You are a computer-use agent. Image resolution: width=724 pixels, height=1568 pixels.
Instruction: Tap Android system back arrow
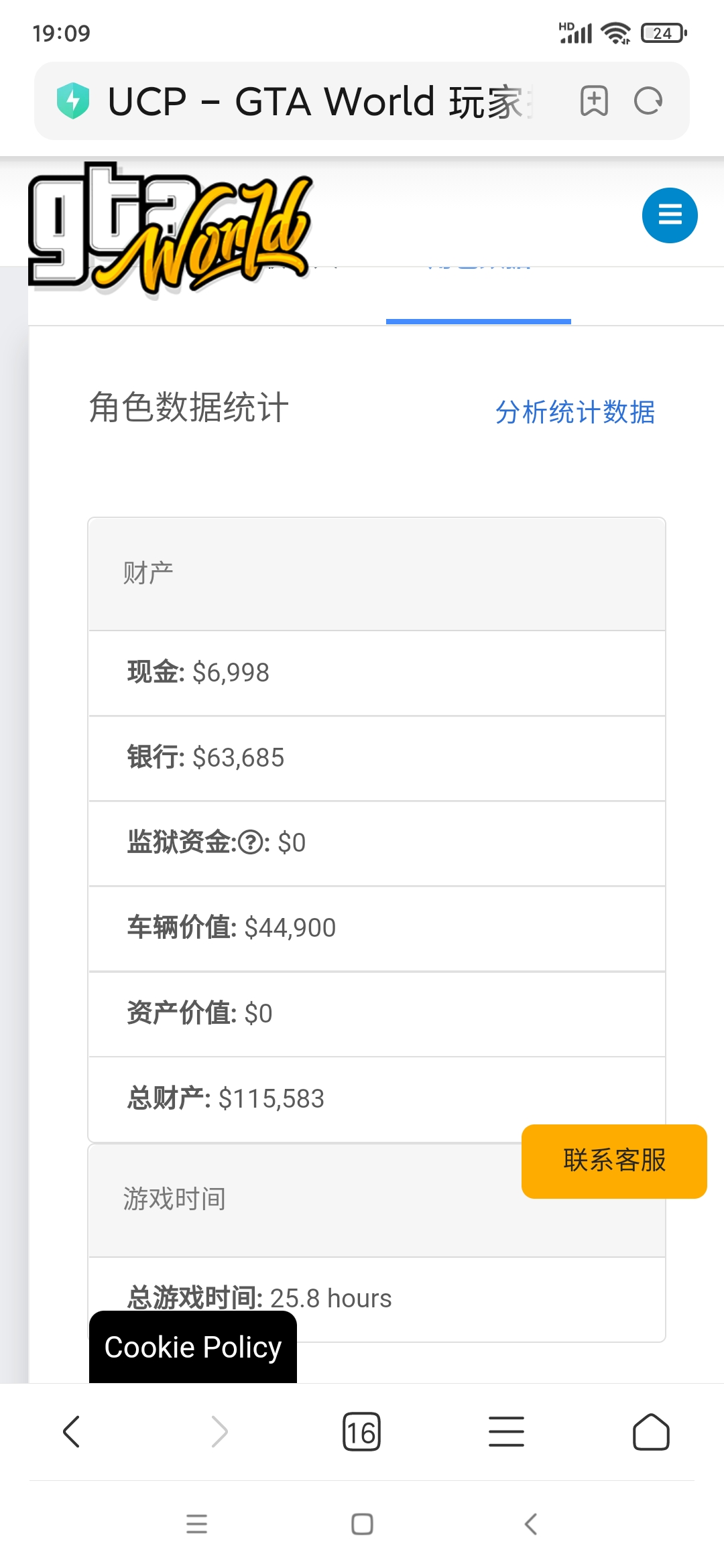530,1524
